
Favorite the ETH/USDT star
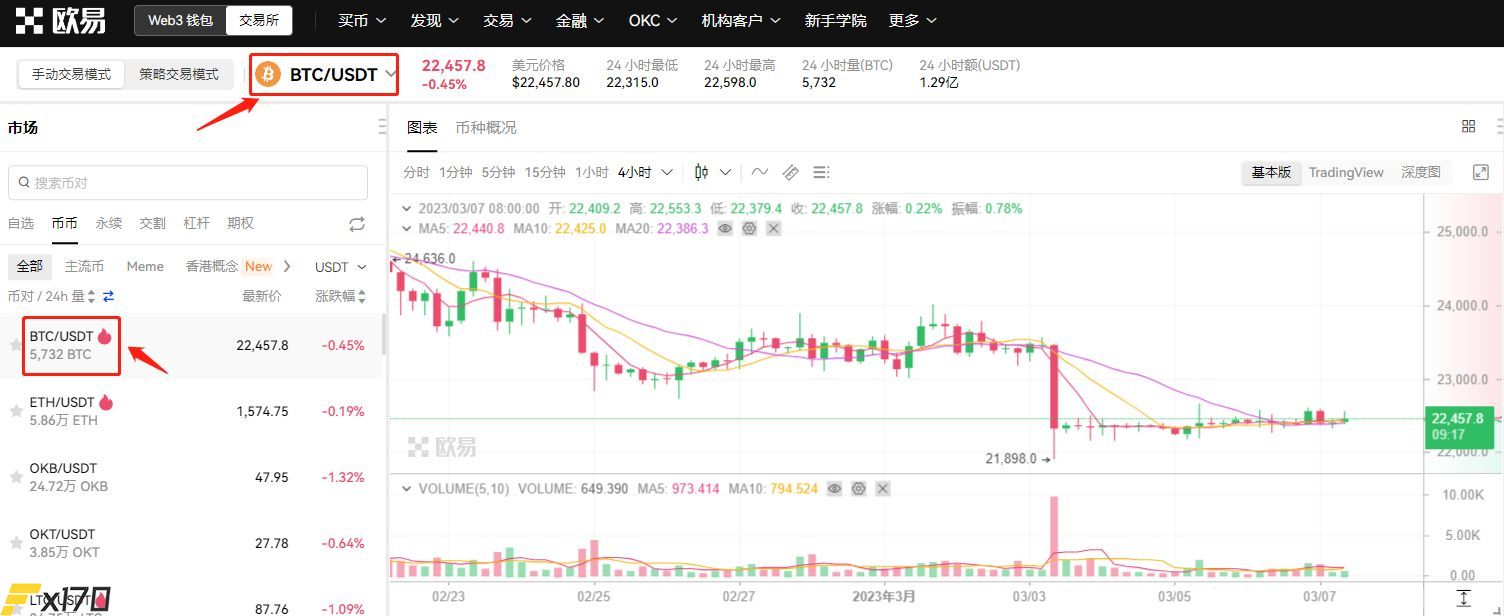click(16, 411)
